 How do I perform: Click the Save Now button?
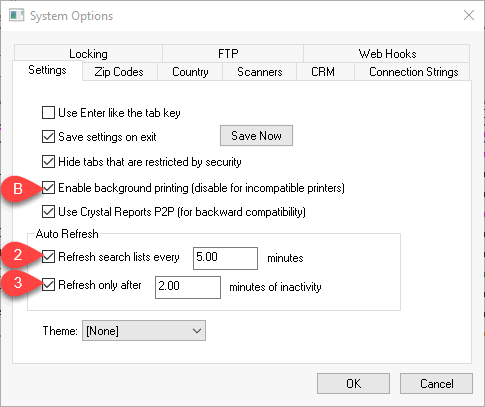coord(256,136)
